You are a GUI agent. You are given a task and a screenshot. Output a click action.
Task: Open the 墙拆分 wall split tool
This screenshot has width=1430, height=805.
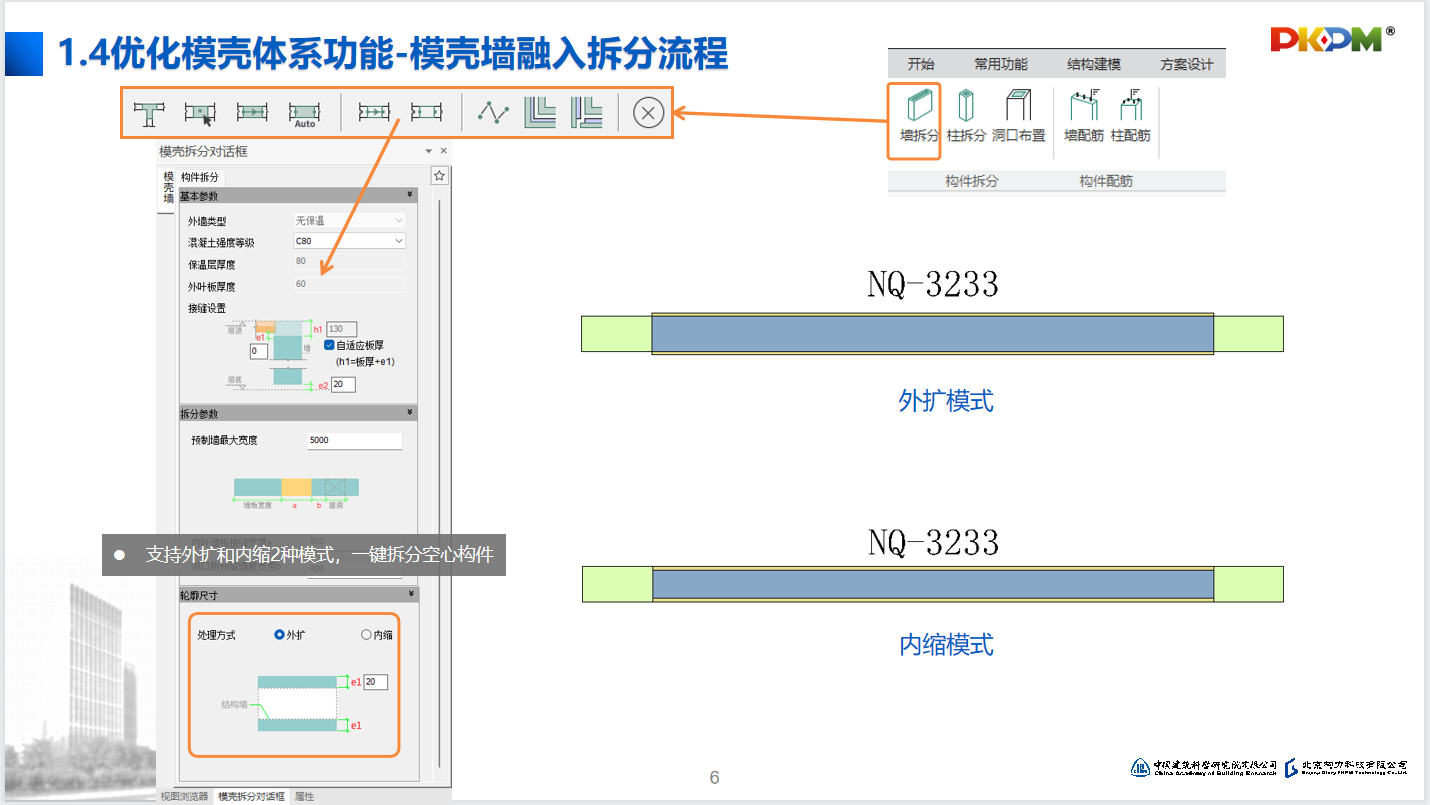coord(919,119)
